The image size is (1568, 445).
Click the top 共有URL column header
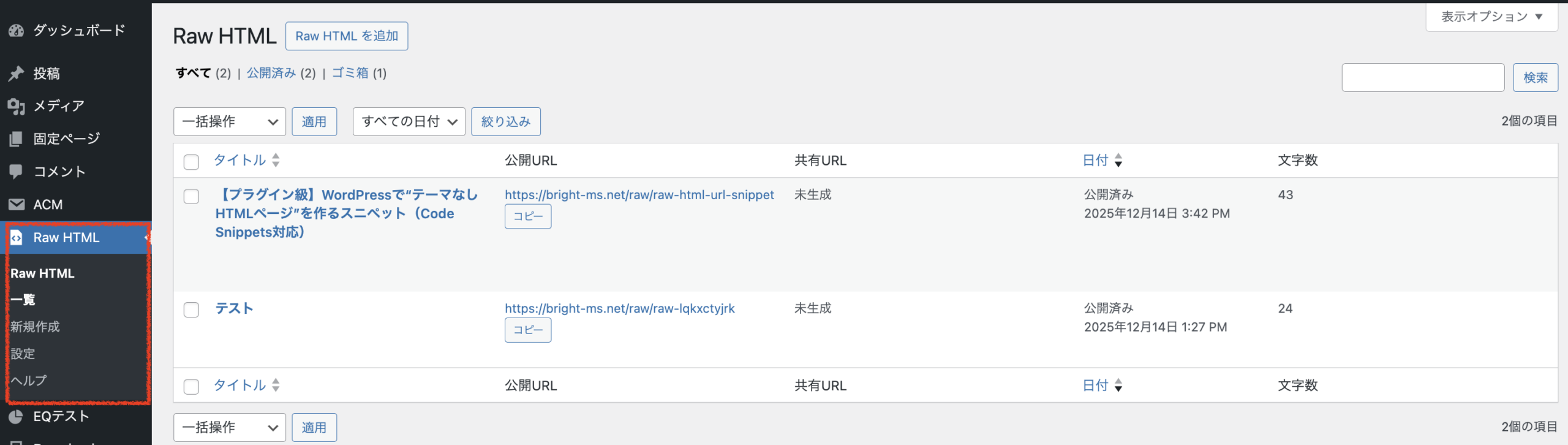pyautogui.click(x=821, y=161)
